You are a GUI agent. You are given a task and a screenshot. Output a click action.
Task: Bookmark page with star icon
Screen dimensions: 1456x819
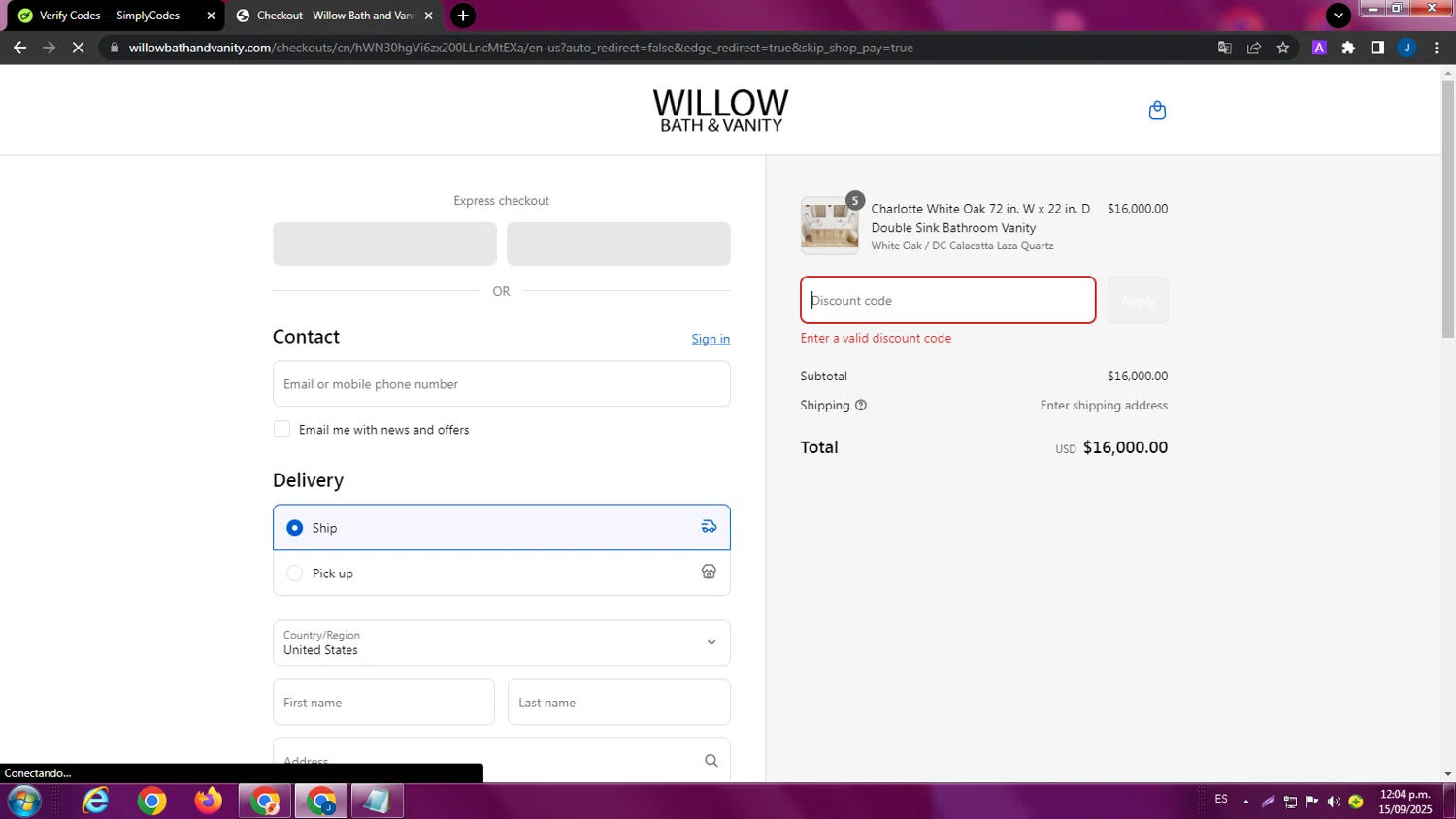coord(1283,48)
